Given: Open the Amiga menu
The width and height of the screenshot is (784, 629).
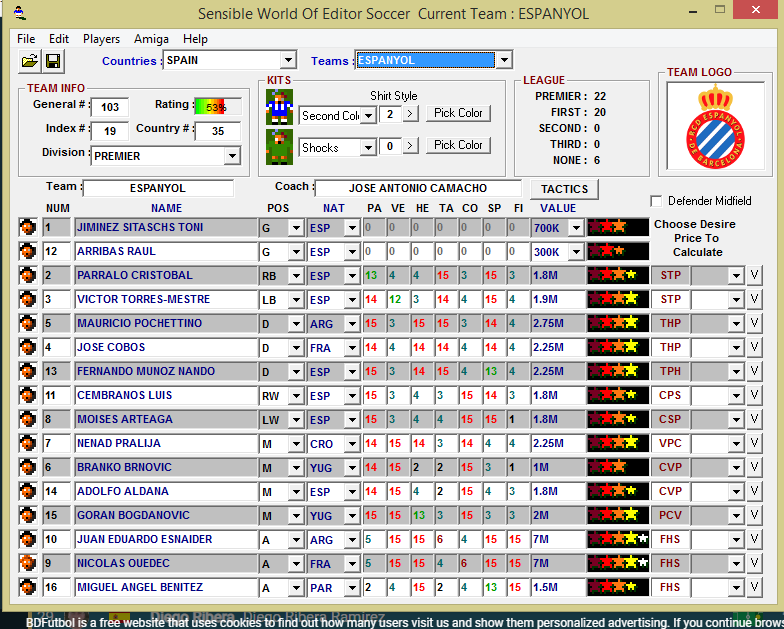Looking at the screenshot, I should (151, 39).
